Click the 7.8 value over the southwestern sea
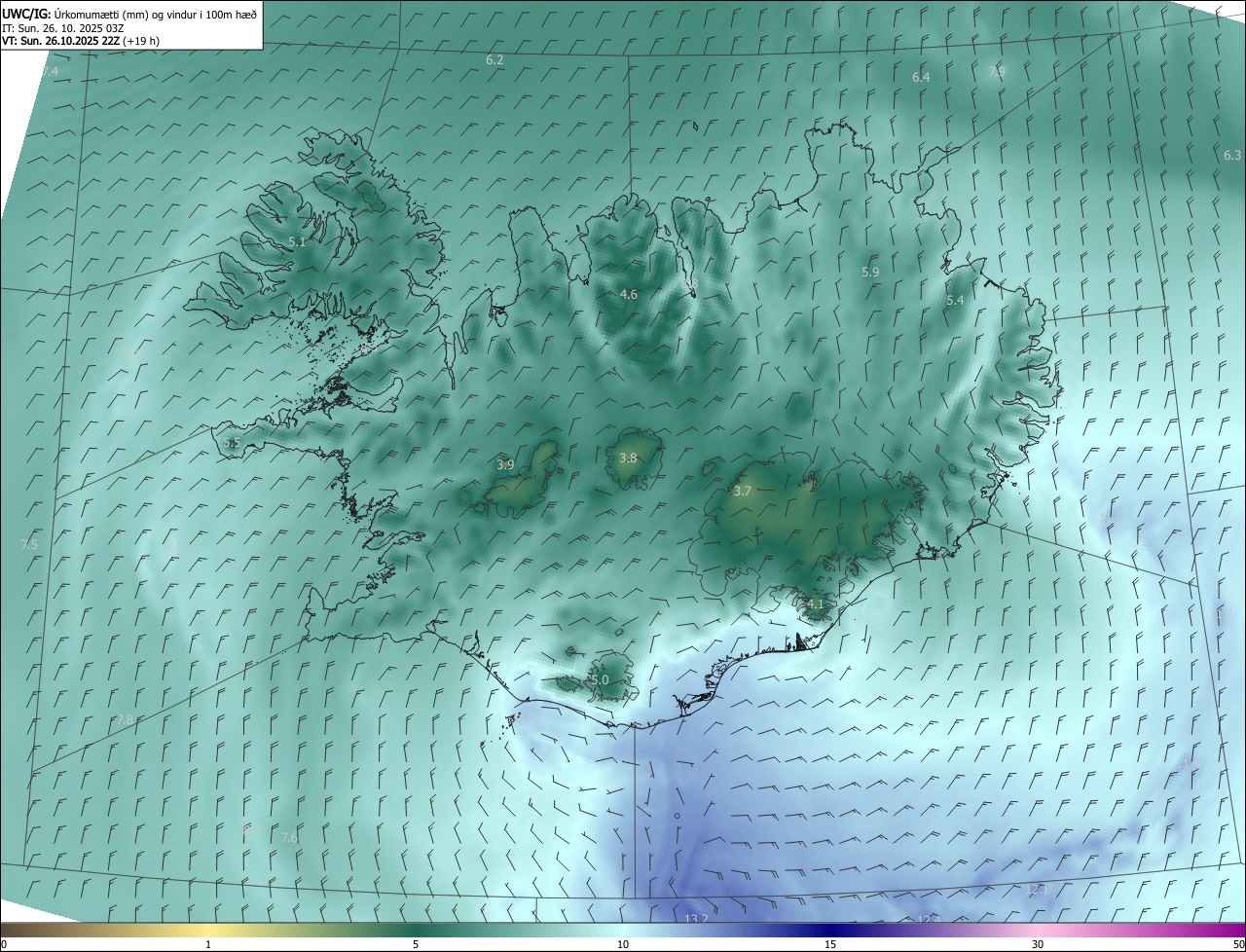The height and width of the screenshot is (952, 1246). (125, 720)
